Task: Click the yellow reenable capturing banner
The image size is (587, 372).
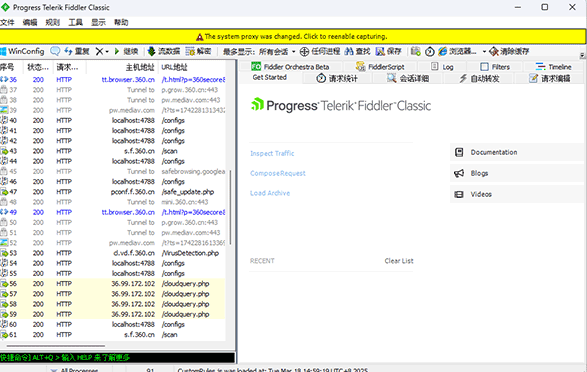Action: 293,37
